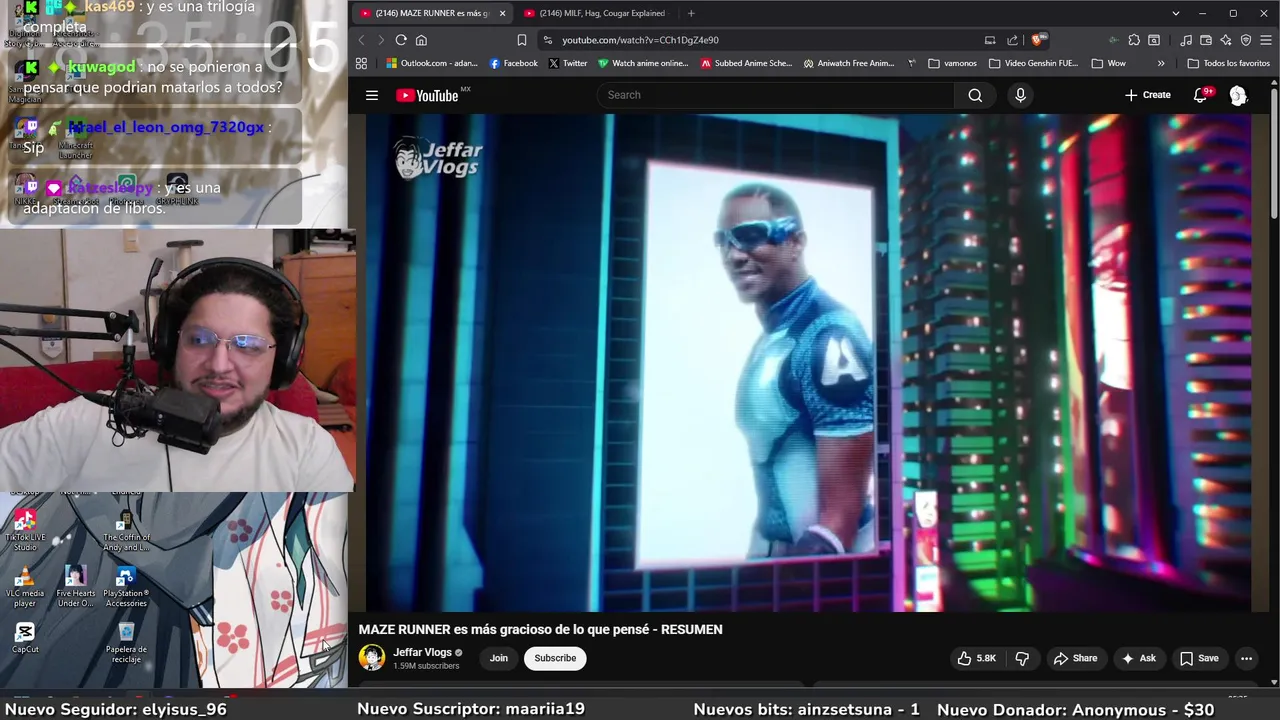Viewport: 1280px width, 720px height.
Task: Close the MAZE RUNNER tab
Action: [x=502, y=13]
